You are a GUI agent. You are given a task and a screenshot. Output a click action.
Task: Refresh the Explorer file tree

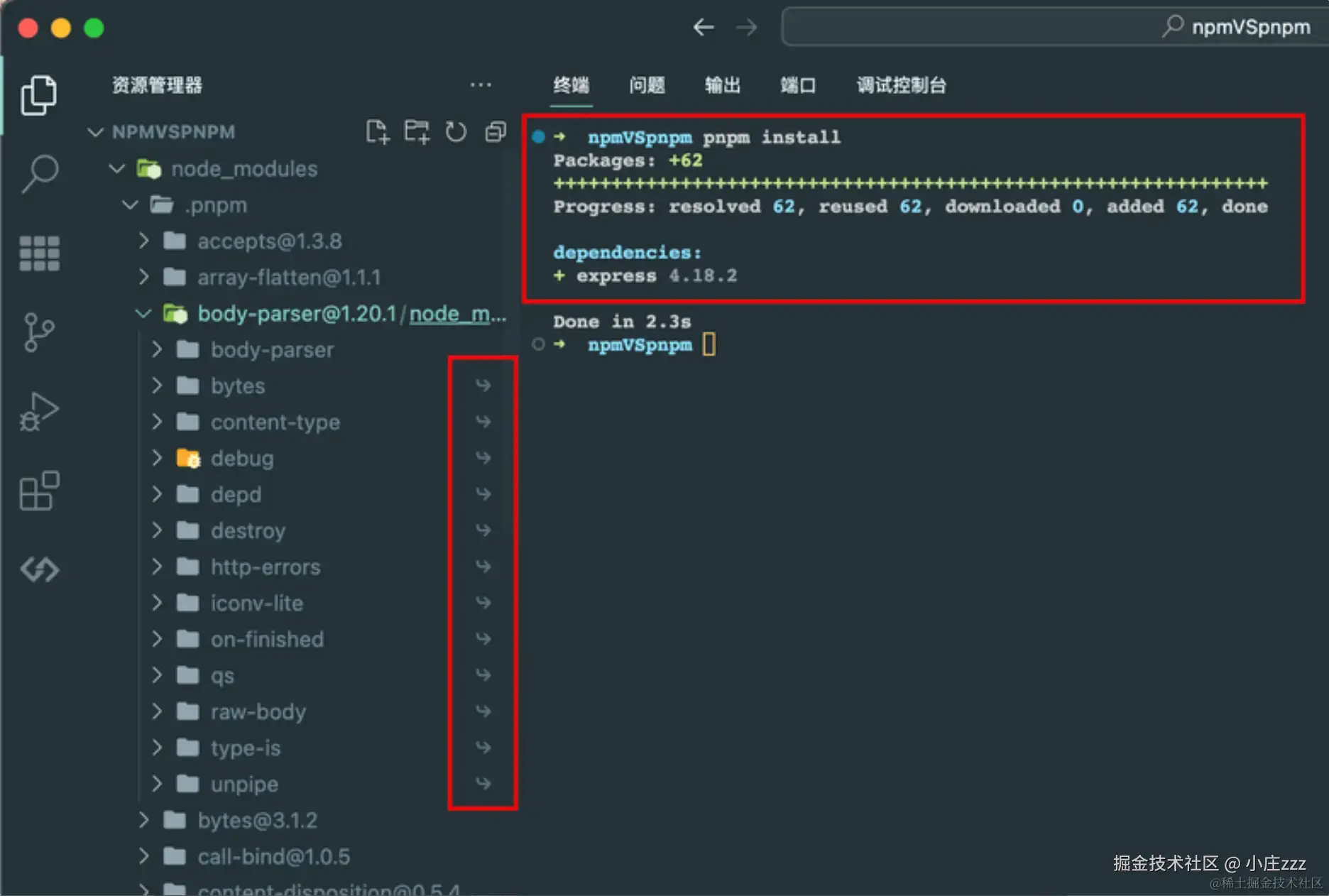click(x=456, y=132)
